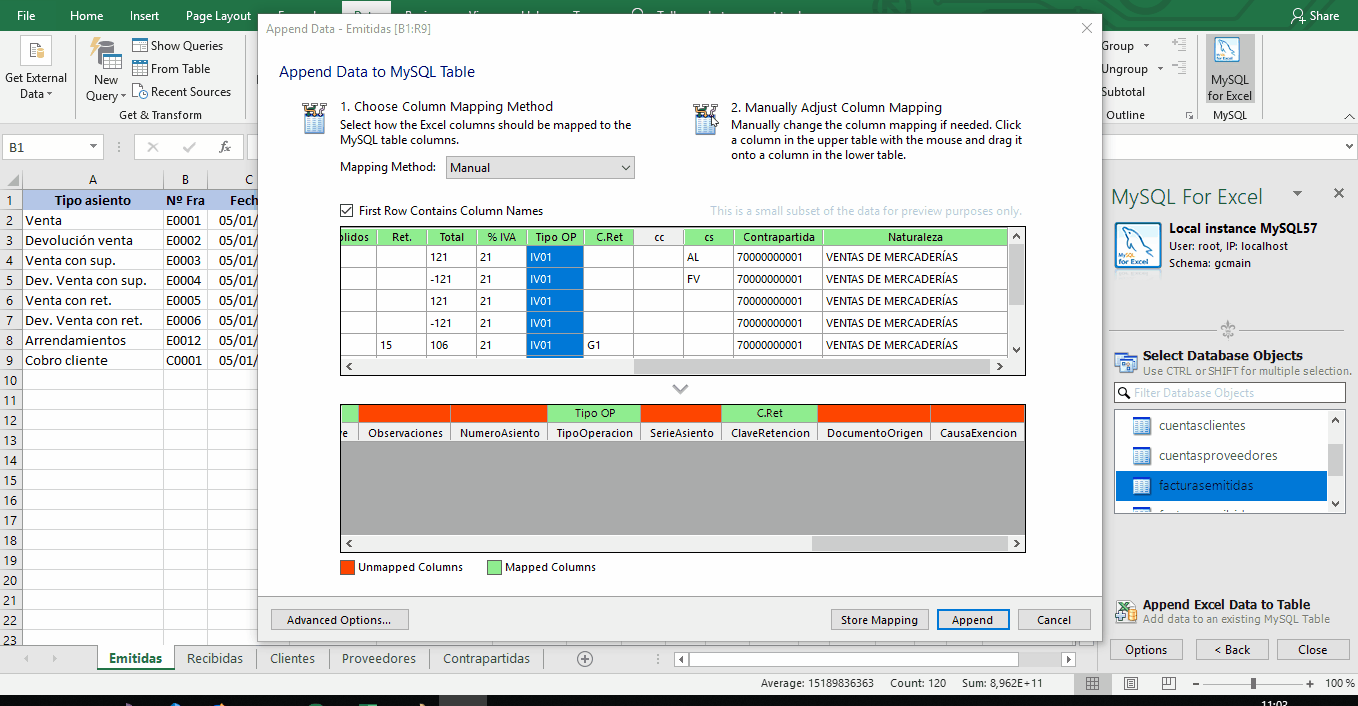Switch to the Home ribbon tab

click(87, 16)
